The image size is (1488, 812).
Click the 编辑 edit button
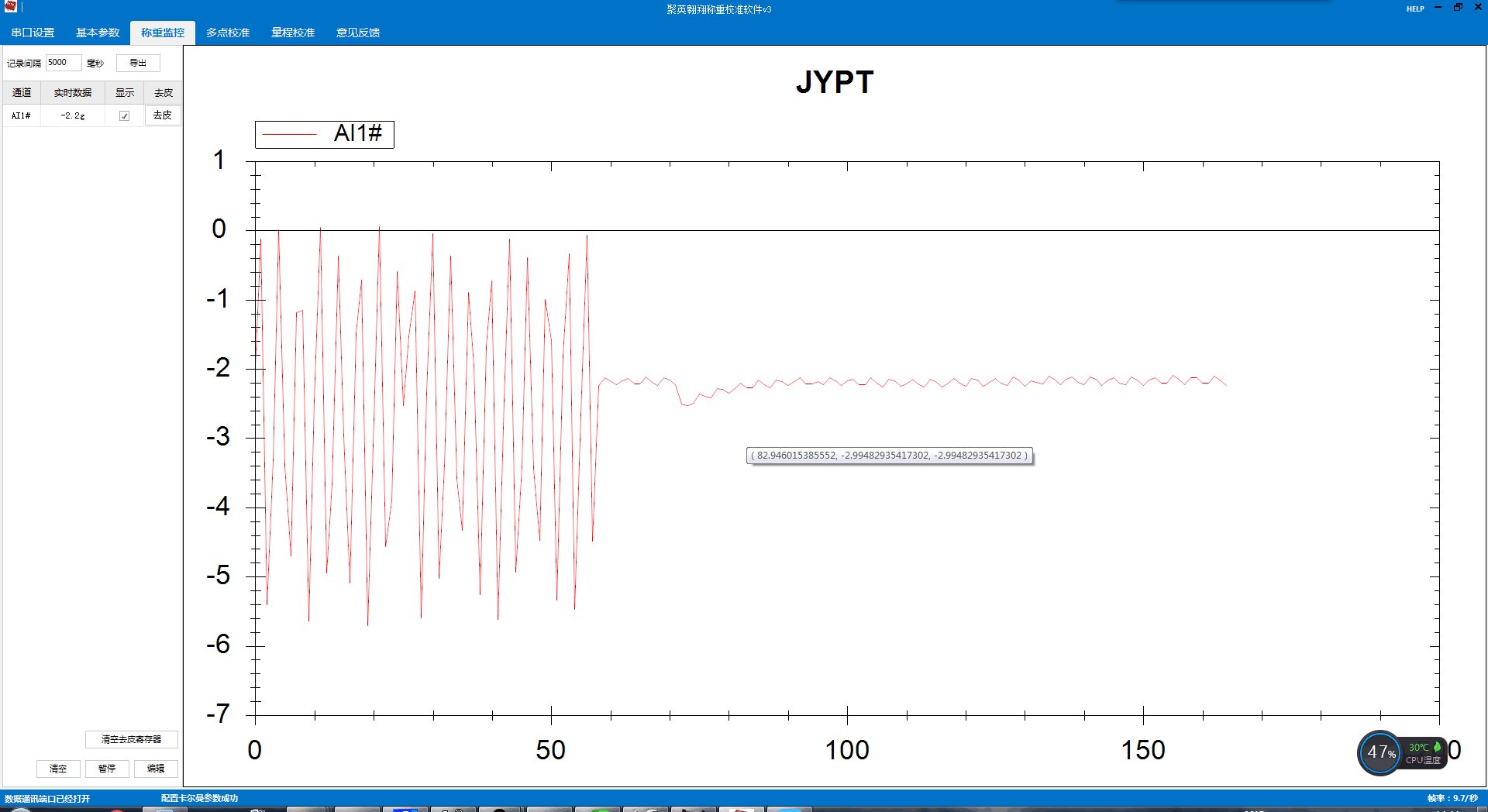click(x=156, y=769)
